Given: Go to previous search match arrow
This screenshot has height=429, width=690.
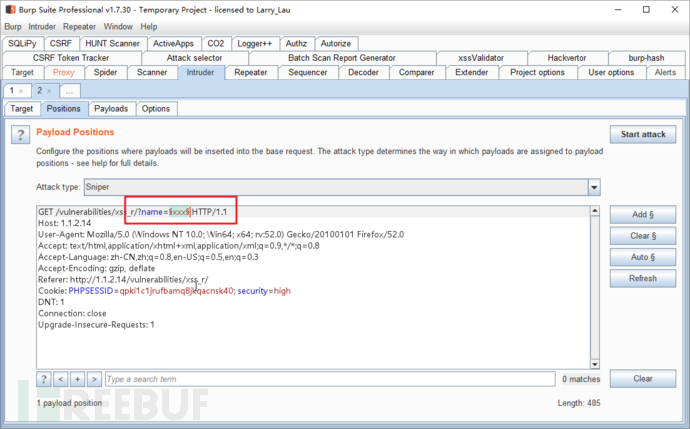Looking at the screenshot, I should click(61, 379).
